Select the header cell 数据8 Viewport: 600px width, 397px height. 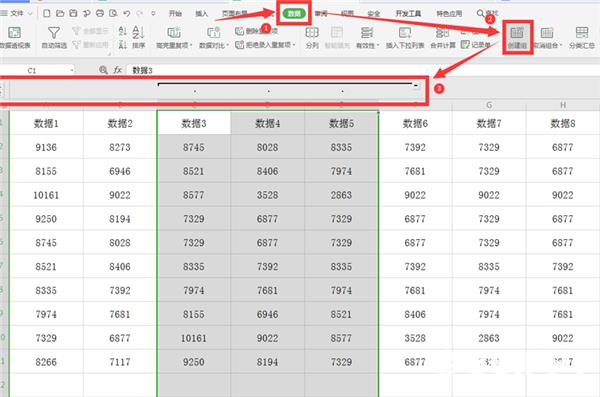562,123
